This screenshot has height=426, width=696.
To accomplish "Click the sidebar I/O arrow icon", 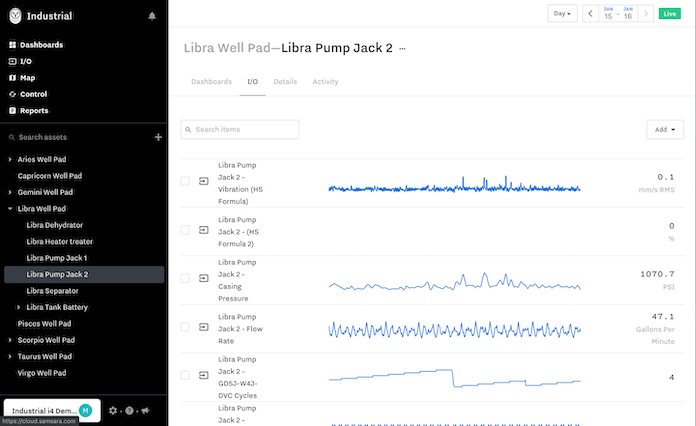I will pos(12,61).
